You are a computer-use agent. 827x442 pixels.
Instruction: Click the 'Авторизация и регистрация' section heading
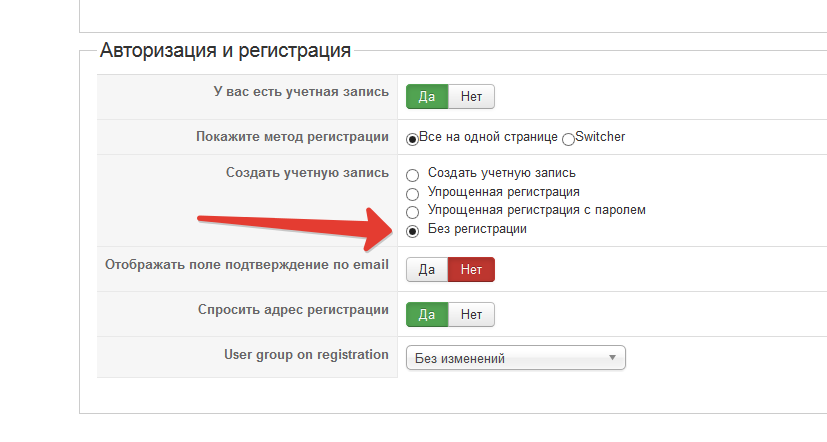(225, 50)
